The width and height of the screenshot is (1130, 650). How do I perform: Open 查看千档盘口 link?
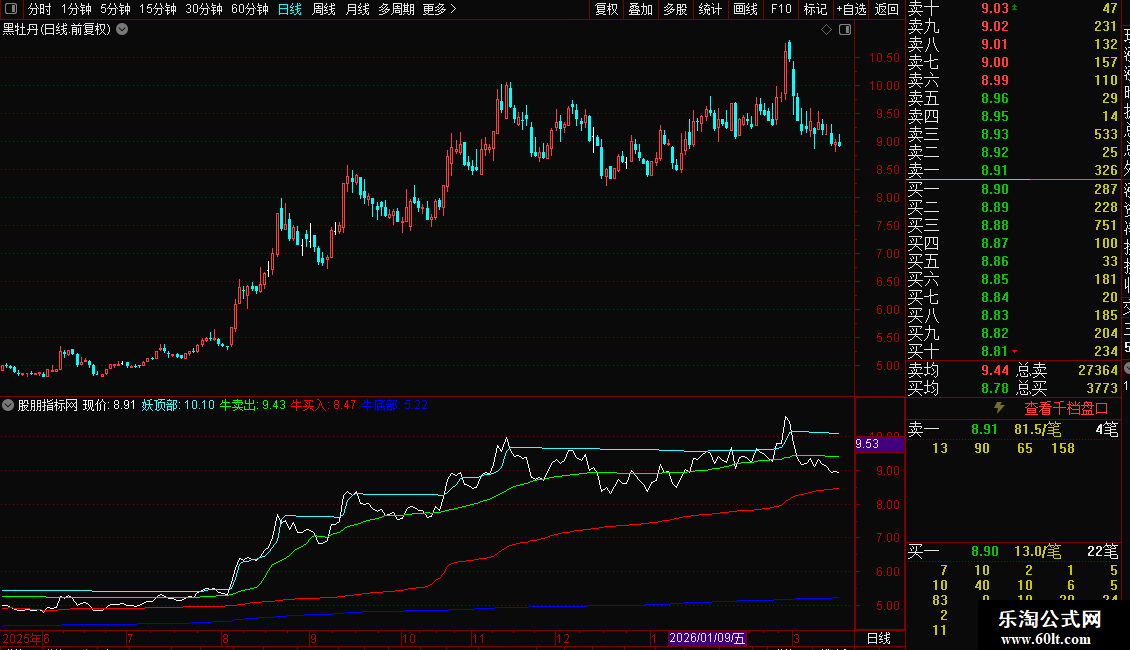(1066, 408)
